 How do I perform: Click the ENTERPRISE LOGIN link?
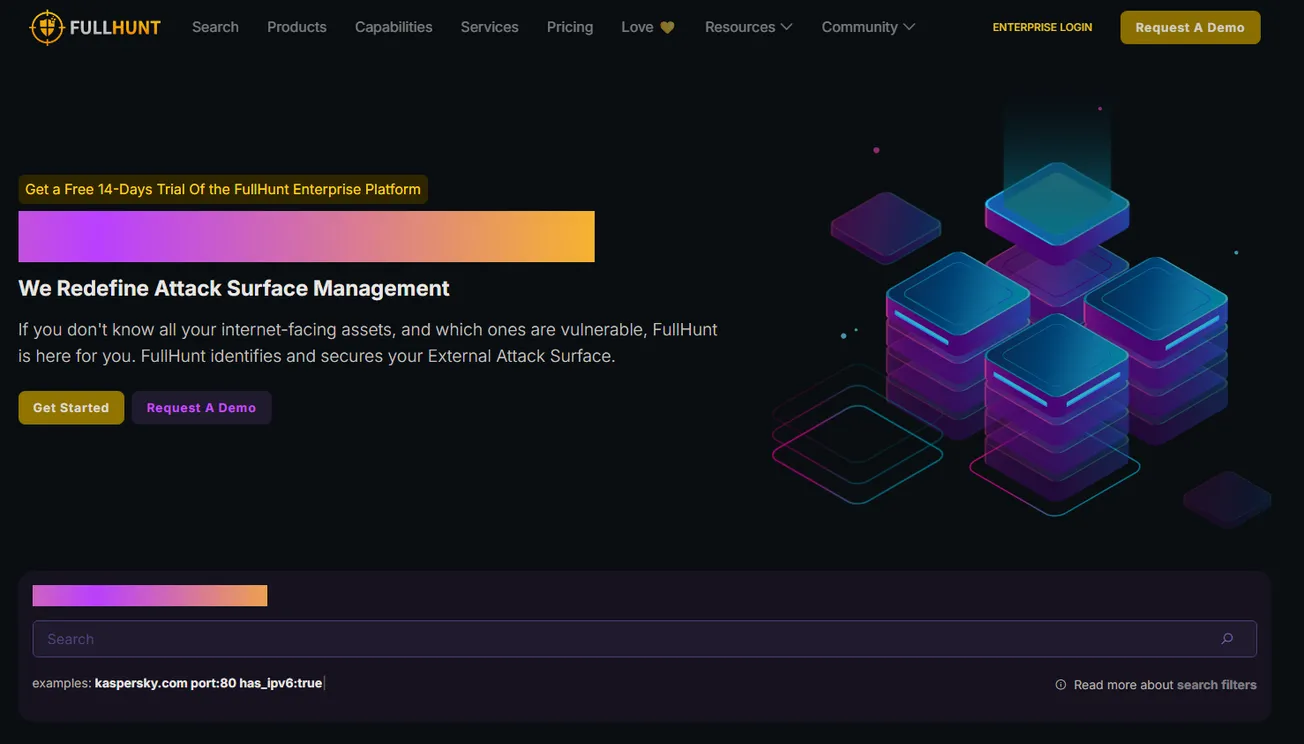coord(1042,27)
